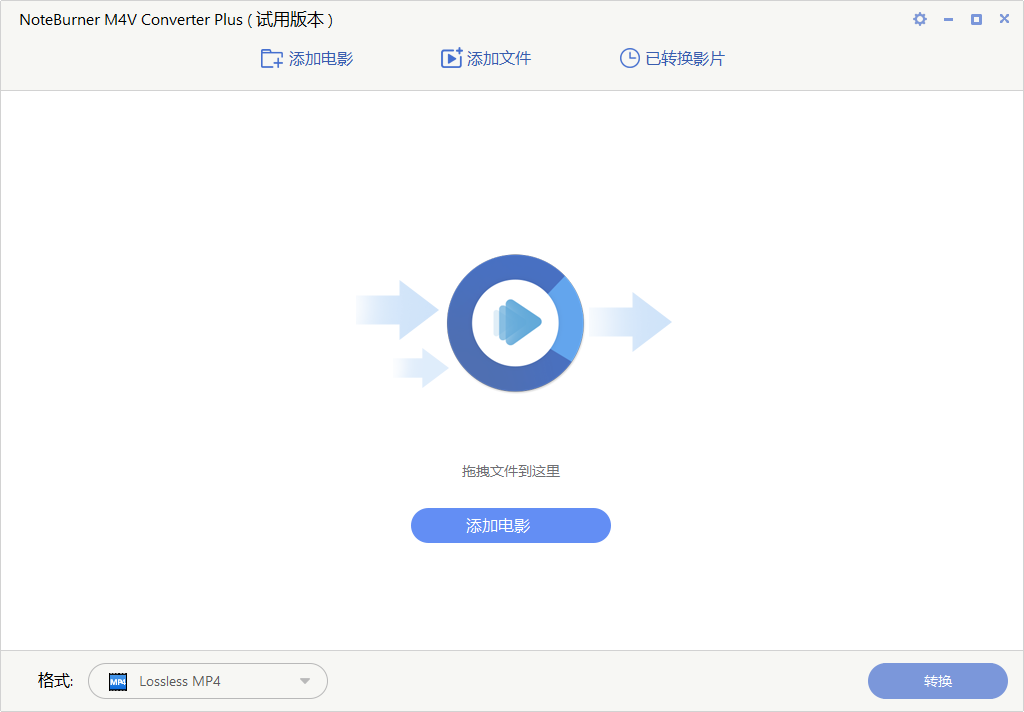Viewport: 1024px width, 712px height.
Task: Click the central play-ring logo graphic
Action: [515, 323]
